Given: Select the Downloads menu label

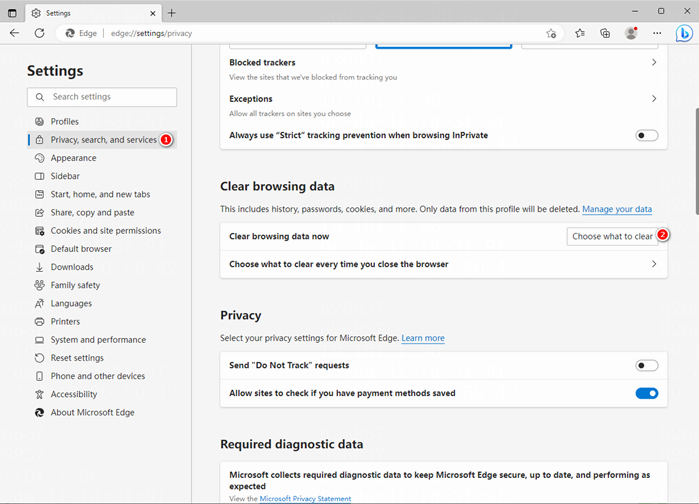Looking at the screenshot, I should point(72,267).
